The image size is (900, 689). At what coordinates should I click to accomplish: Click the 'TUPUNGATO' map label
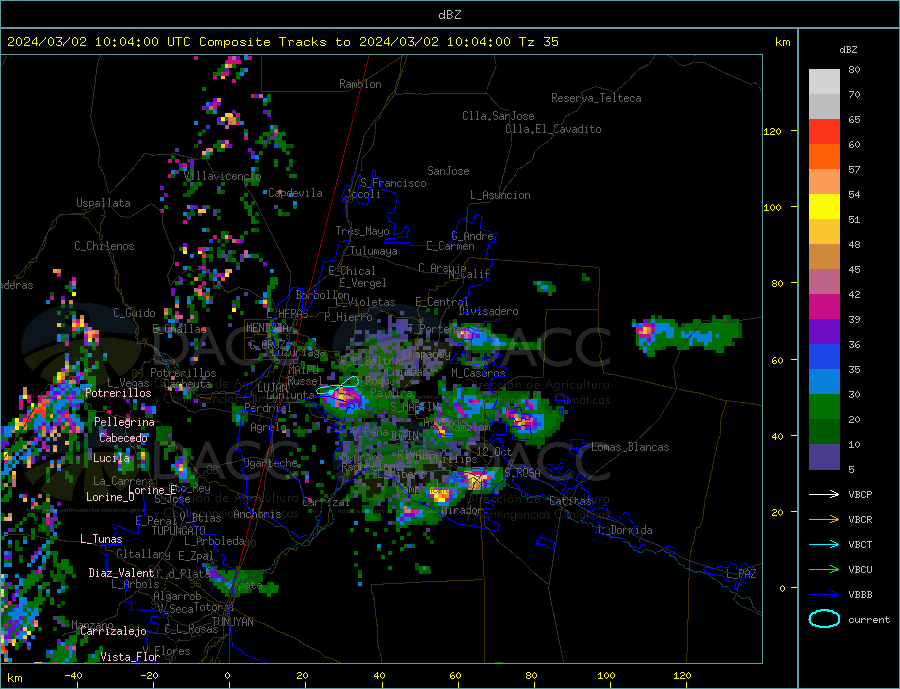tap(179, 531)
